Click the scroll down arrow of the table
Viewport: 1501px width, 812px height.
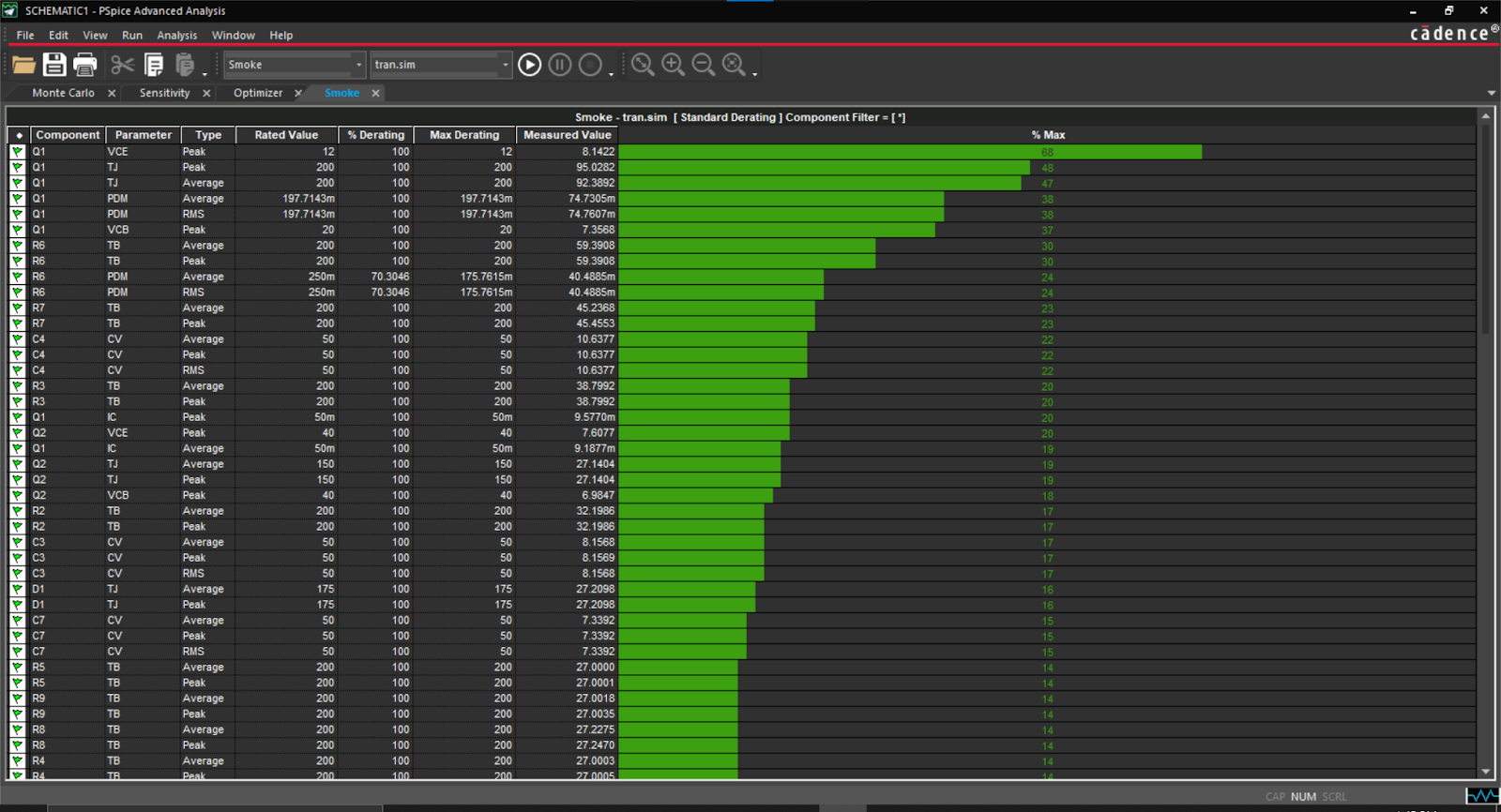click(1485, 772)
